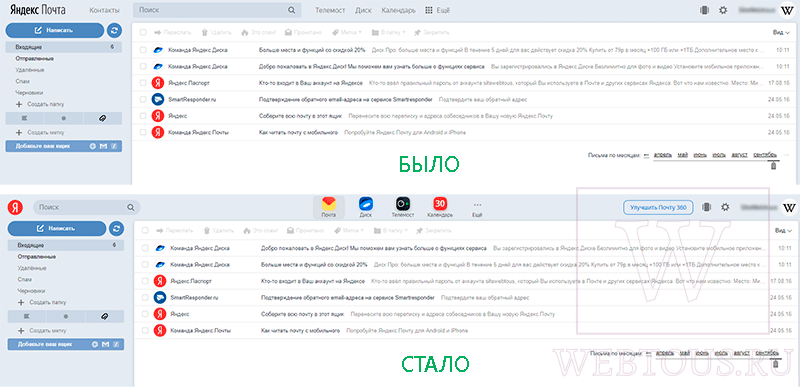This screenshot has width=800, height=387.
Task: Click search magnifier icon in old interface
Action: pos(291,10)
